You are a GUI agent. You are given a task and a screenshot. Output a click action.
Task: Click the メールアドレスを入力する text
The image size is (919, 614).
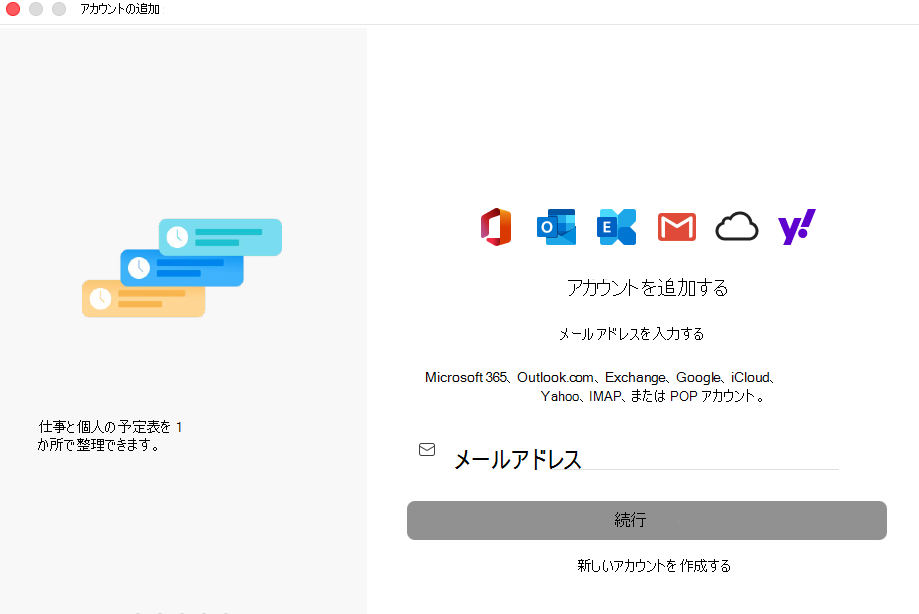click(631, 334)
